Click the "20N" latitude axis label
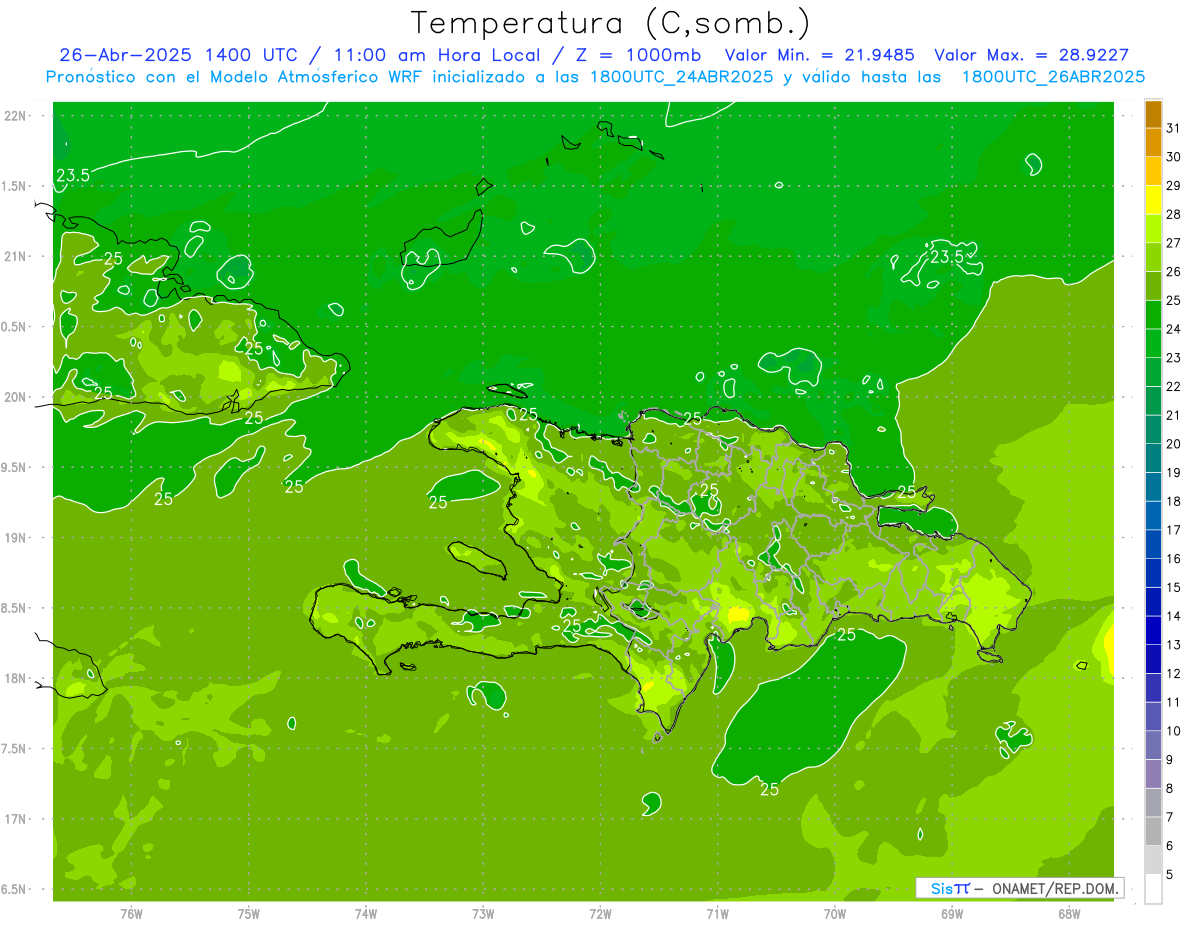1200x927 pixels. coord(15,397)
